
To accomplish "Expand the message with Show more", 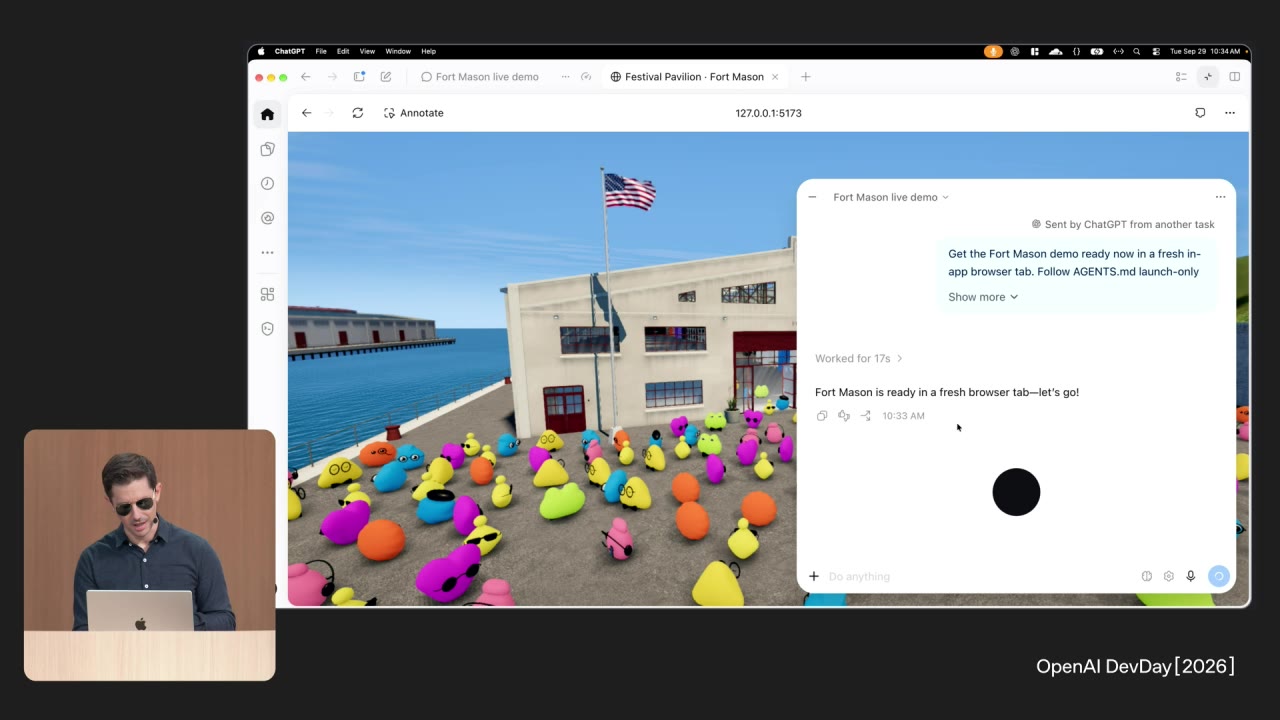I will tap(983, 297).
